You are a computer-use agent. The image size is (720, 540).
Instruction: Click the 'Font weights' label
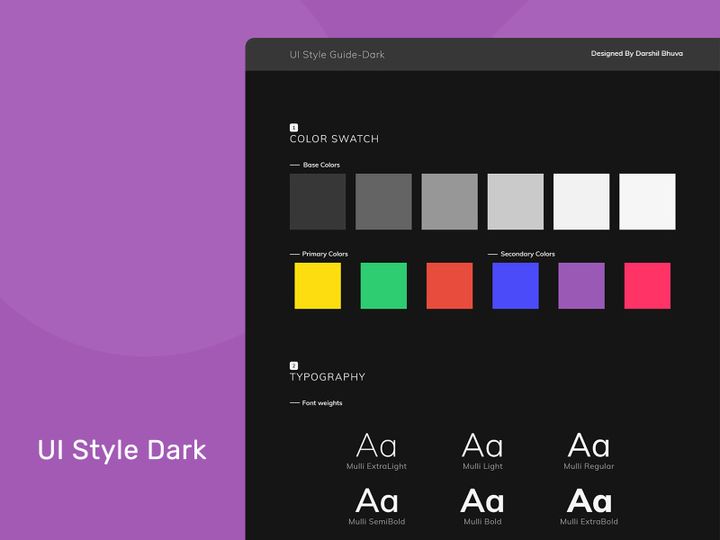322,403
